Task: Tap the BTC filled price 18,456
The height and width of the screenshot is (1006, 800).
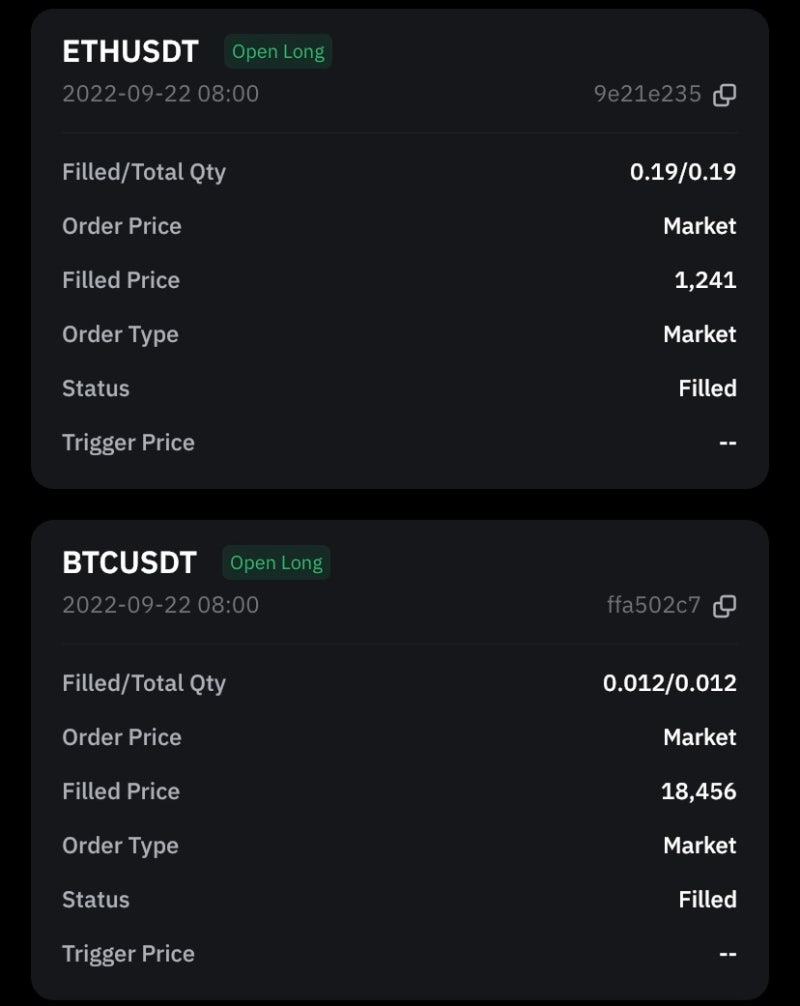Action: click(x=698, y=792)
